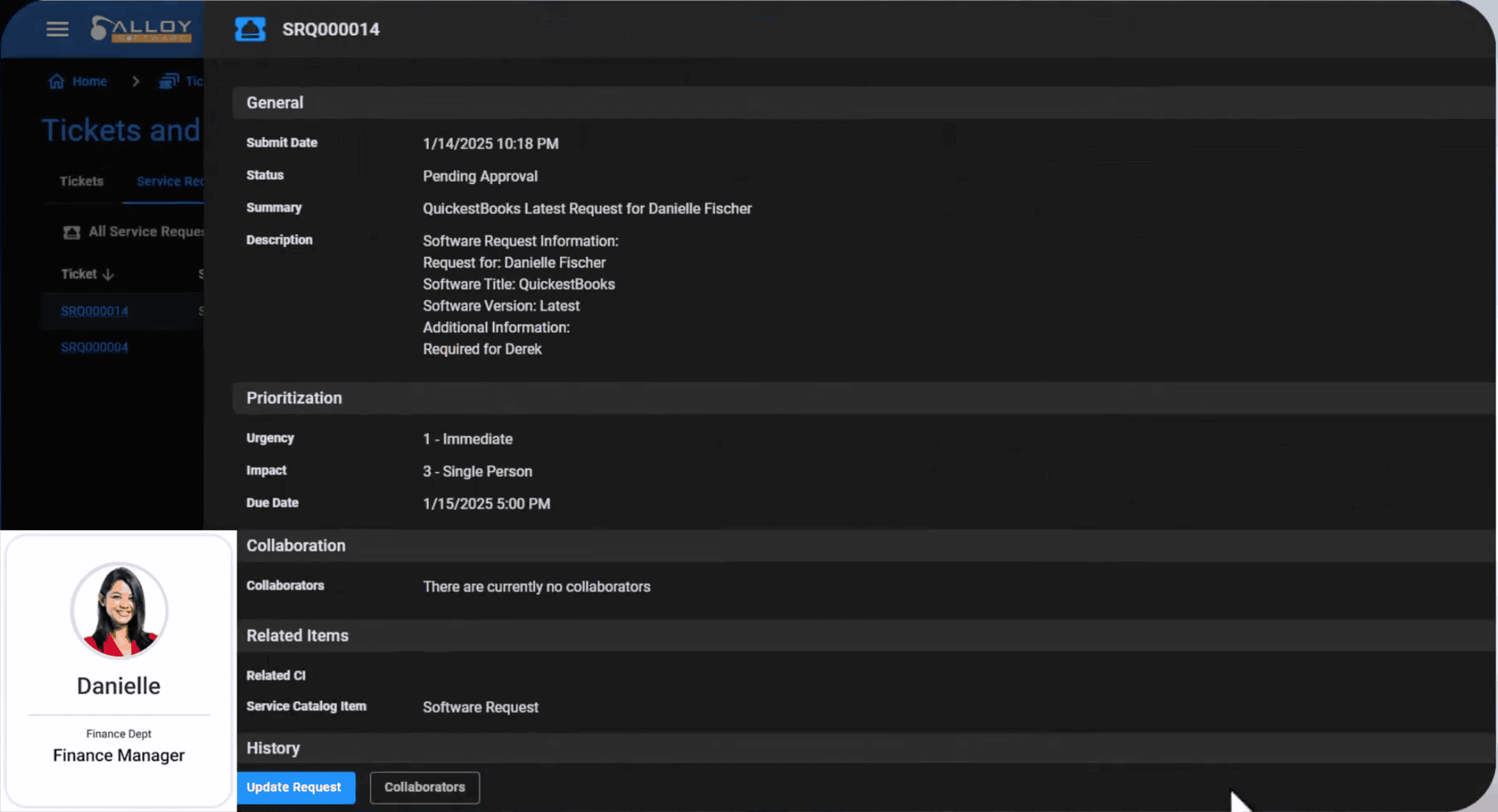1498x812 pixels.
Task: Click the Collaborators button
Action: point(425,788)
